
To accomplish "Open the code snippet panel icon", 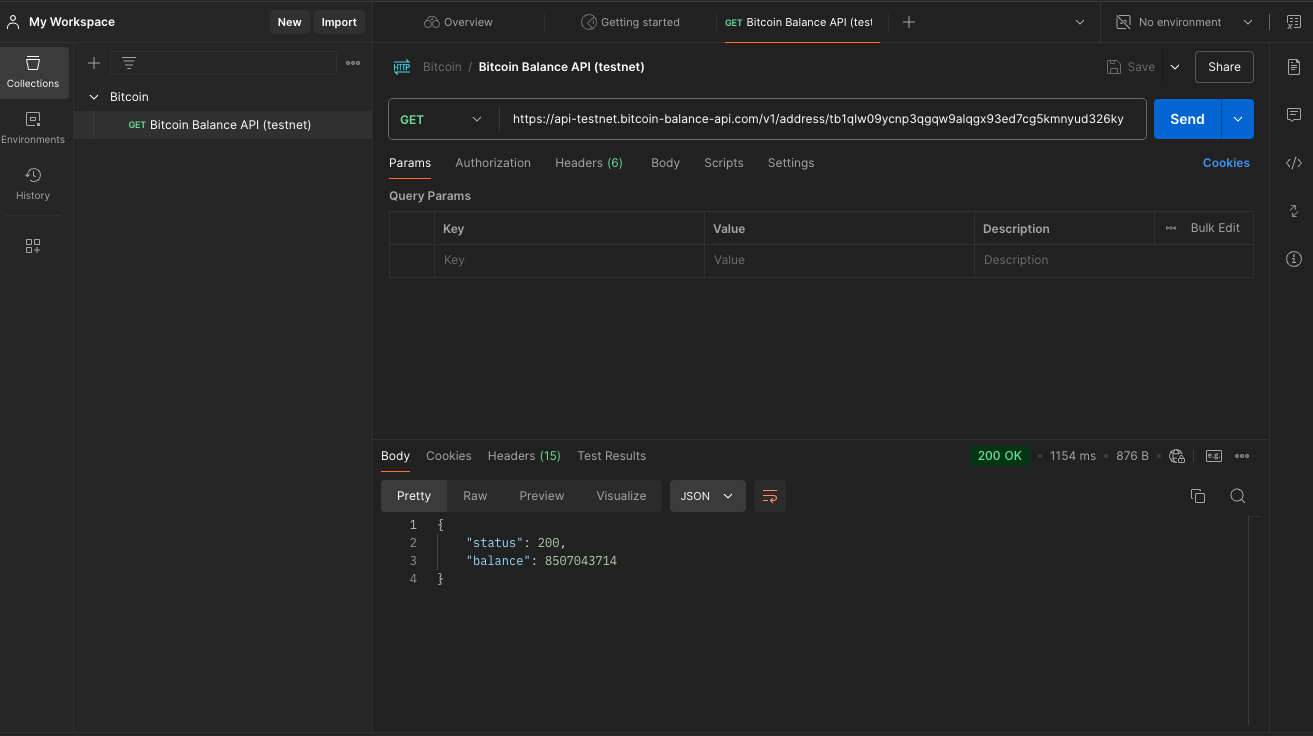I will click(x=1293, y=163).
